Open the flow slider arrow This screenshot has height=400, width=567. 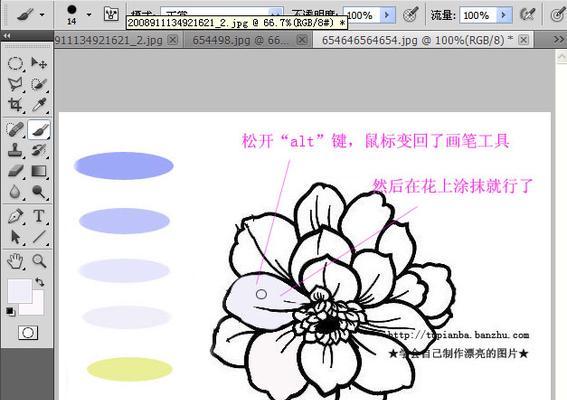tap(504, 15)
